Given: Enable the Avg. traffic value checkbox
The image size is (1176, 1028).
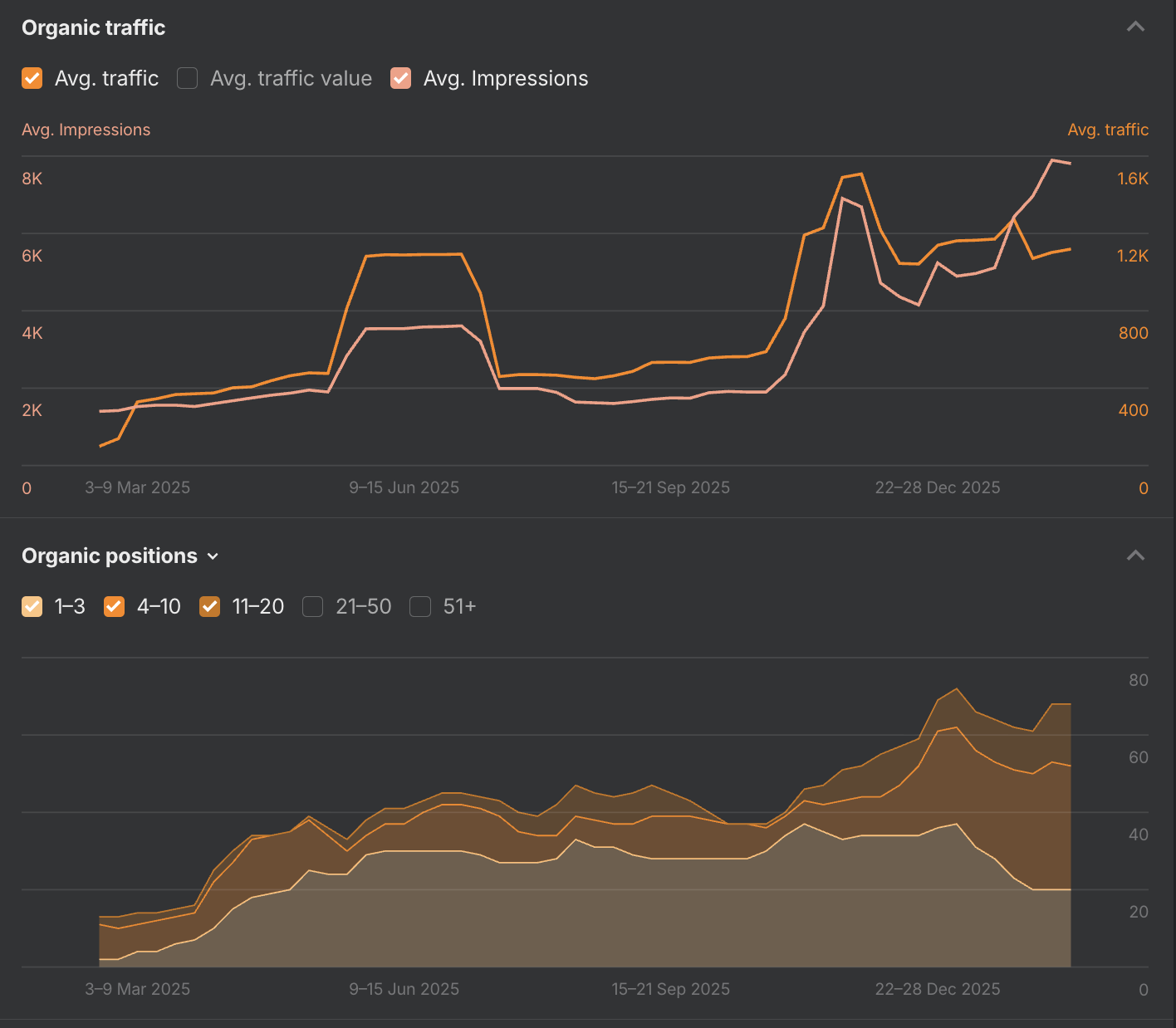Looking at the screenshot, I should tap(187, 78).
